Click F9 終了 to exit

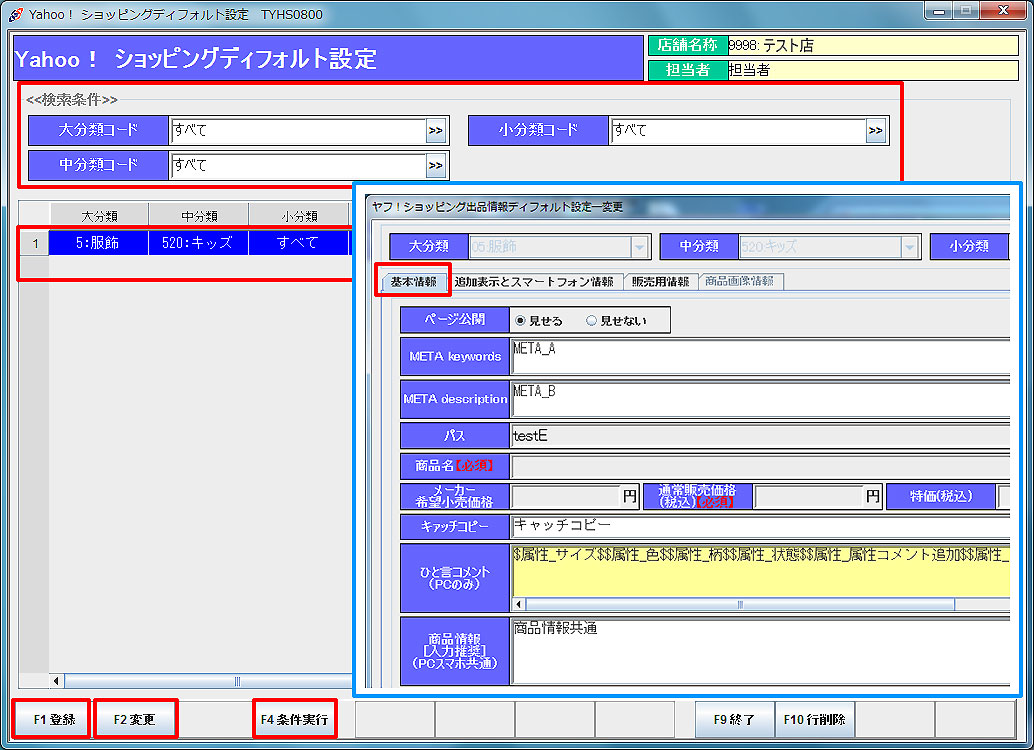tap(734, 719)
